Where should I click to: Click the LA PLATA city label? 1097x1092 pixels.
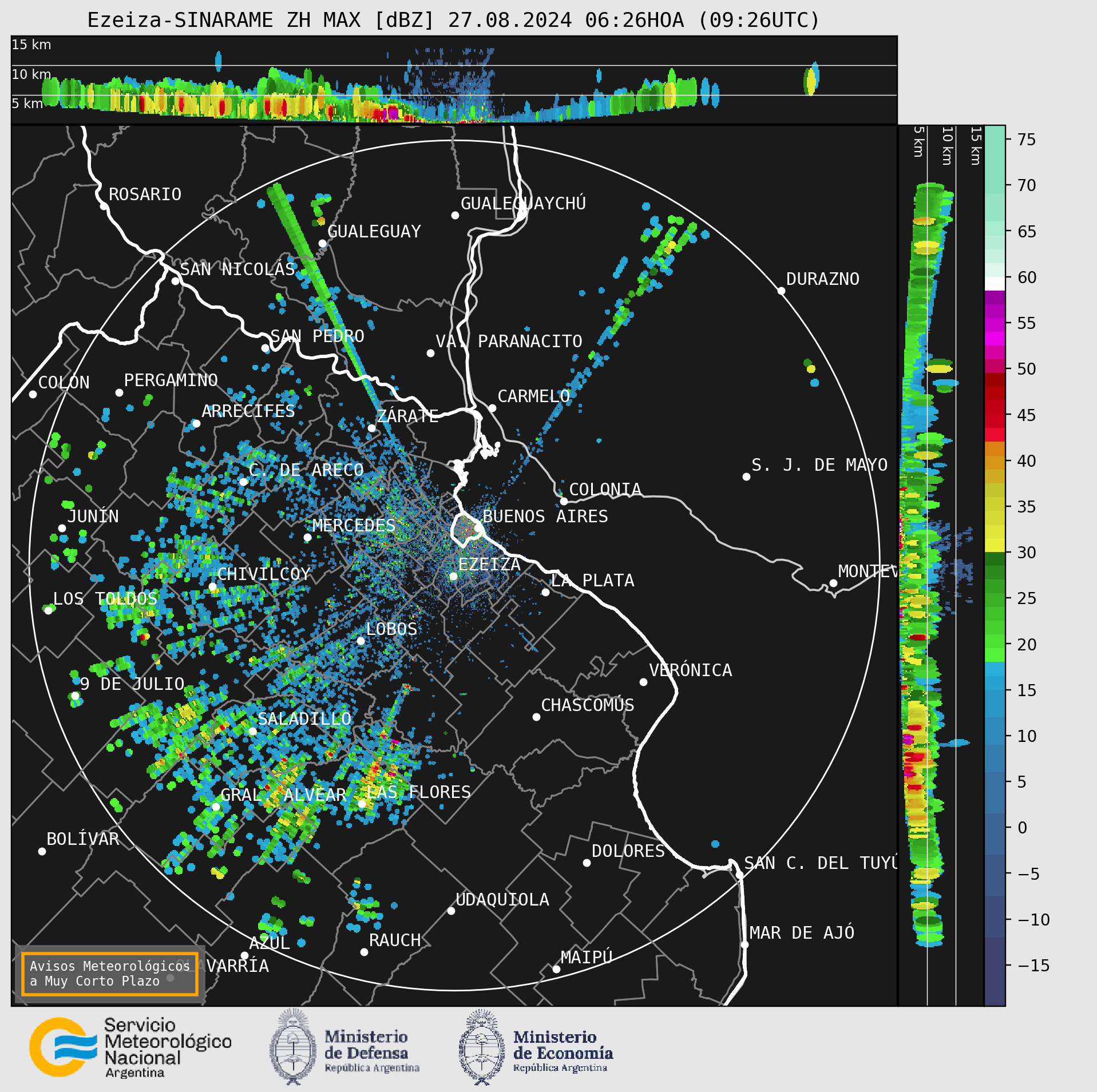click(592, 581)
